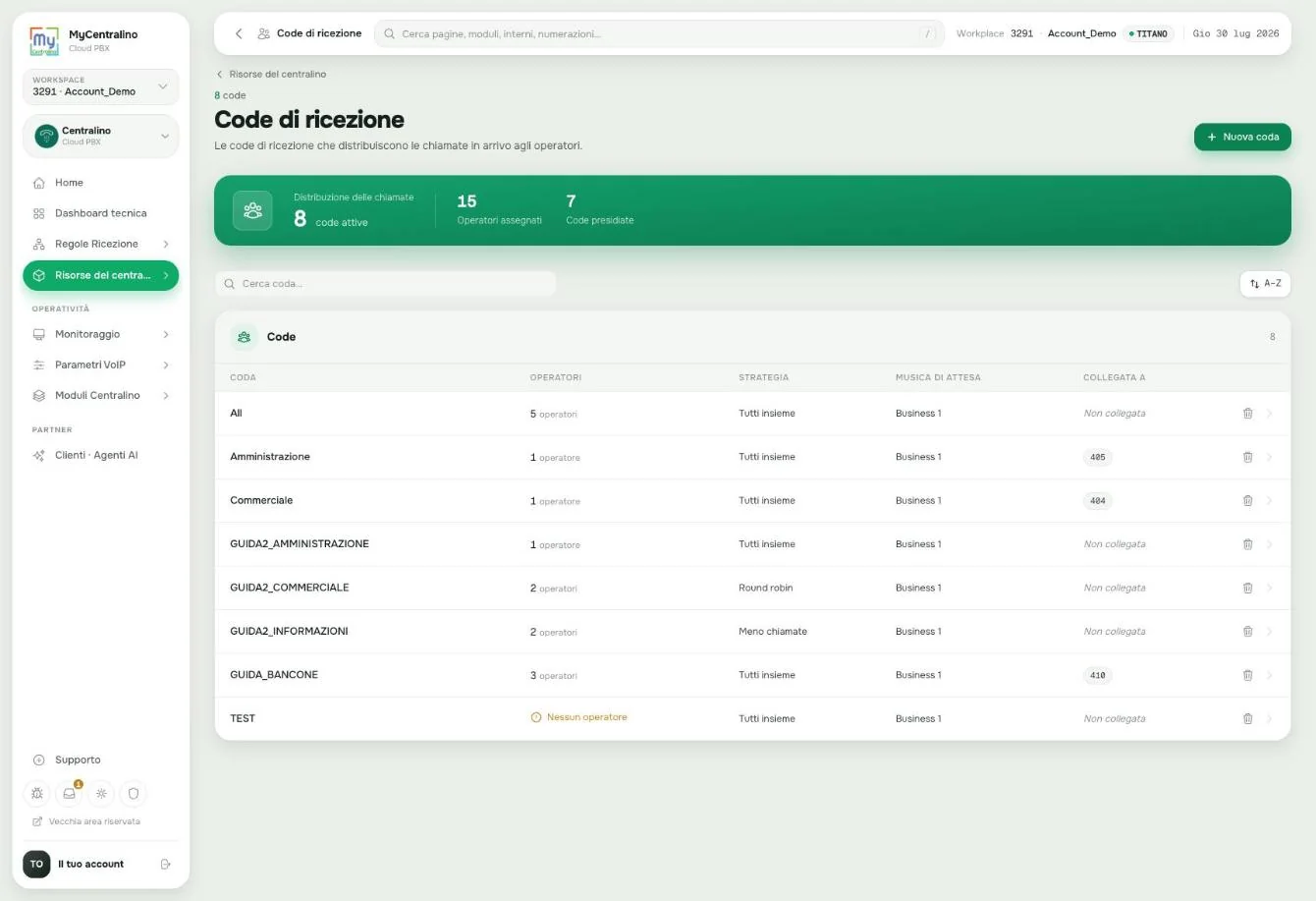1316x901 pixels.
Task: Open the inbox notifications icon
Action: point(70,793)
